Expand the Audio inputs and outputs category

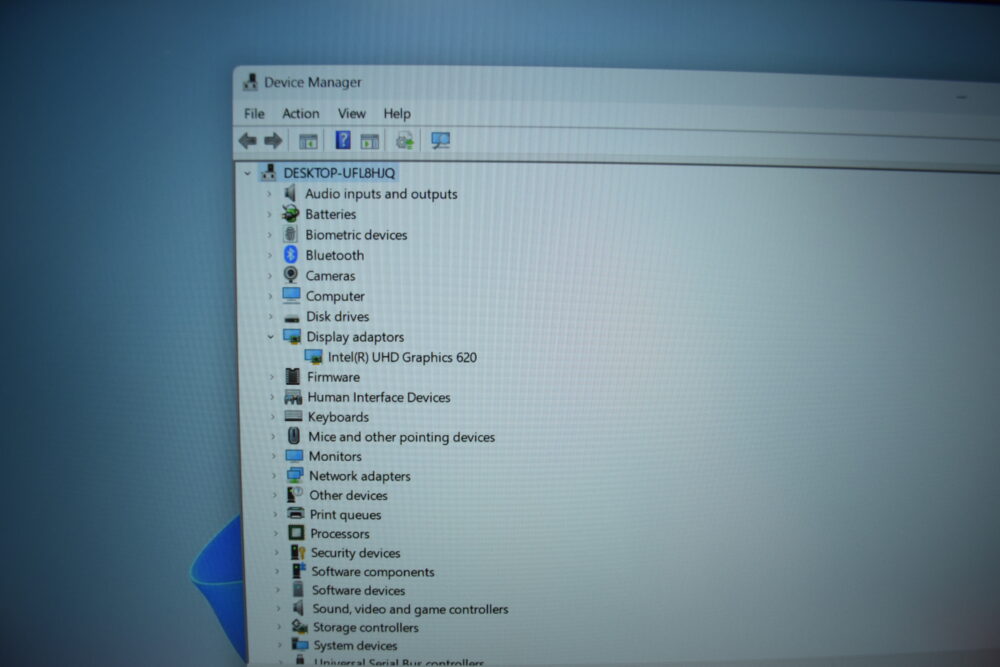269,194
